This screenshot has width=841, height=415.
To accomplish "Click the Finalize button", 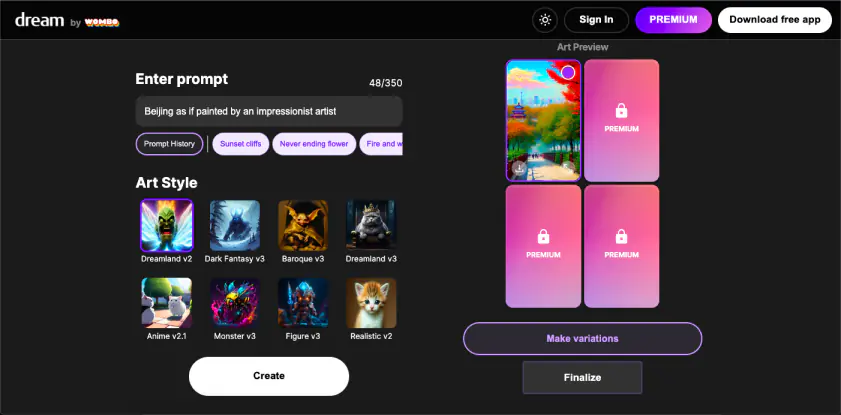I will click(x=582, y=377).
